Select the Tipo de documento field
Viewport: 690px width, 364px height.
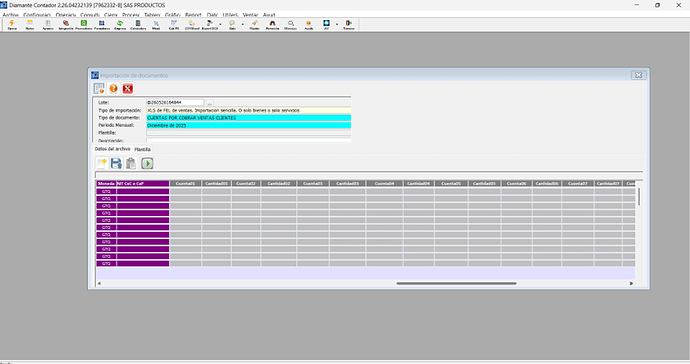click(x=248, y=118)
